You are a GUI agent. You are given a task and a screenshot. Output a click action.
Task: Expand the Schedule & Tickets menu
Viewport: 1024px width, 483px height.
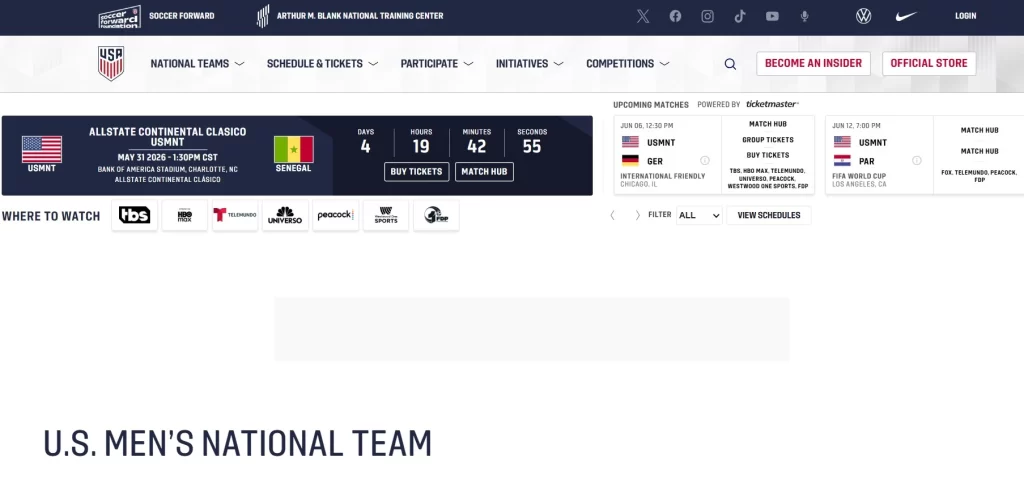click(322, 64)
